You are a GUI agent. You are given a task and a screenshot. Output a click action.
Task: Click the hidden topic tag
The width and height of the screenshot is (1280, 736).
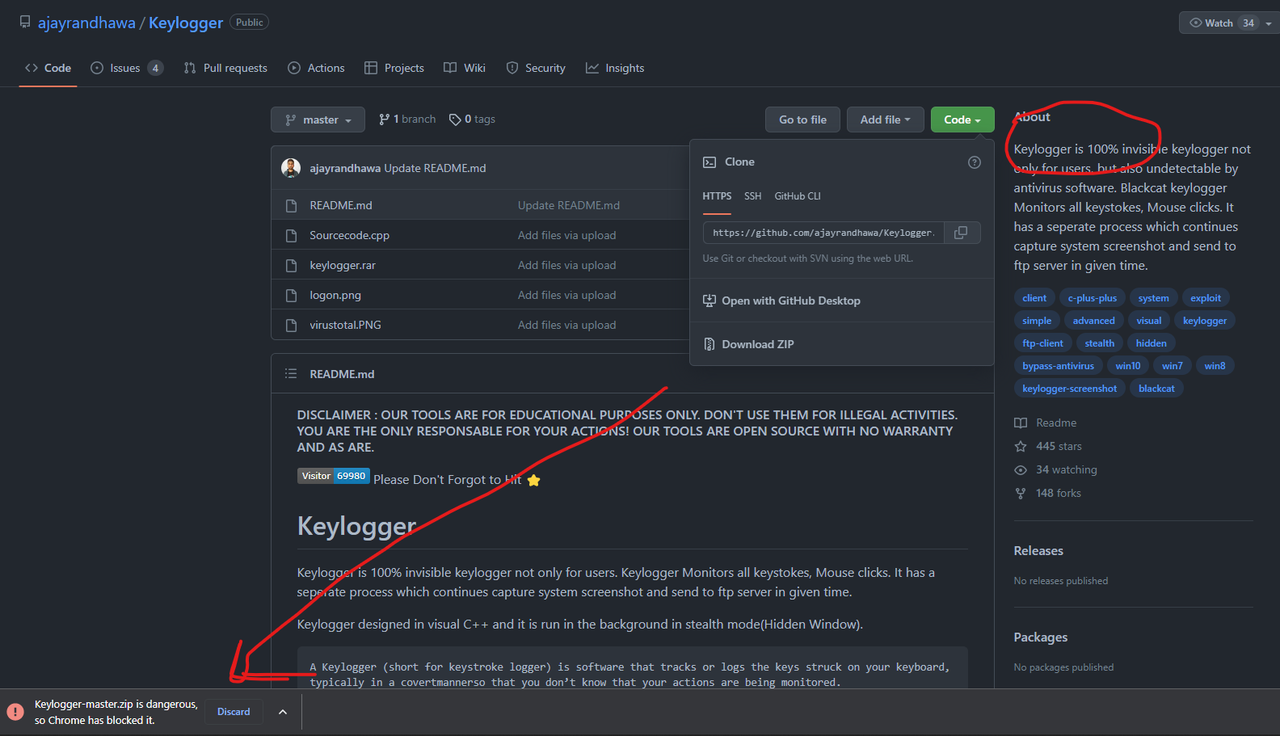pyautogui.click(x=1151, y=343)
